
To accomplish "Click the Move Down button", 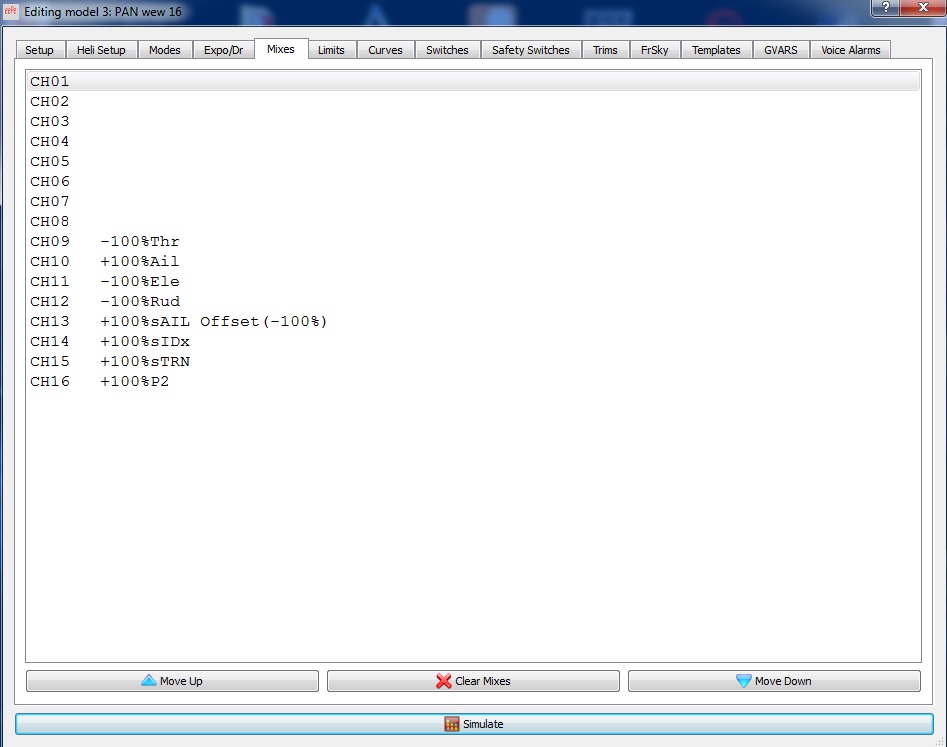I will pos(773,681).
